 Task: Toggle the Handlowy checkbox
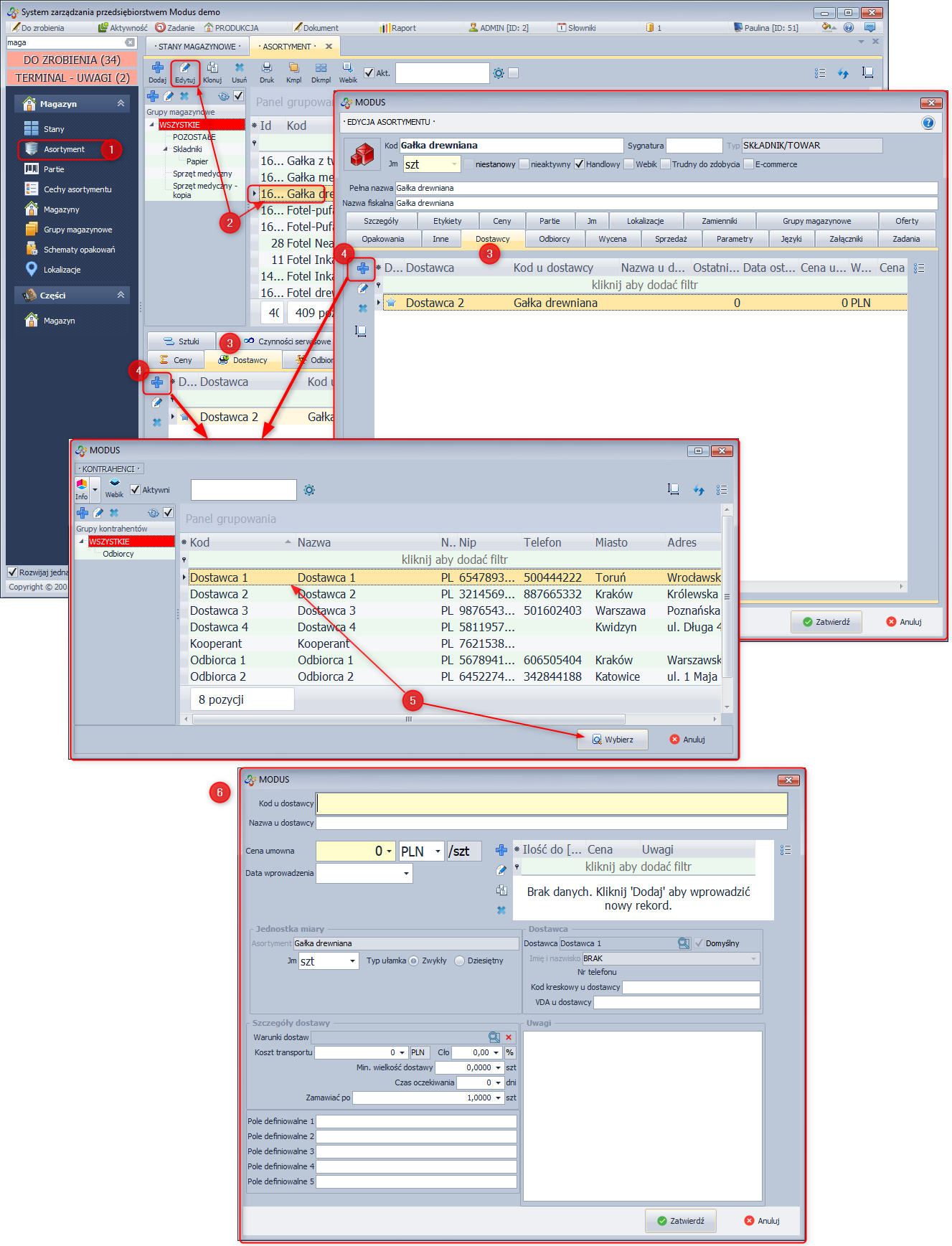580,164
